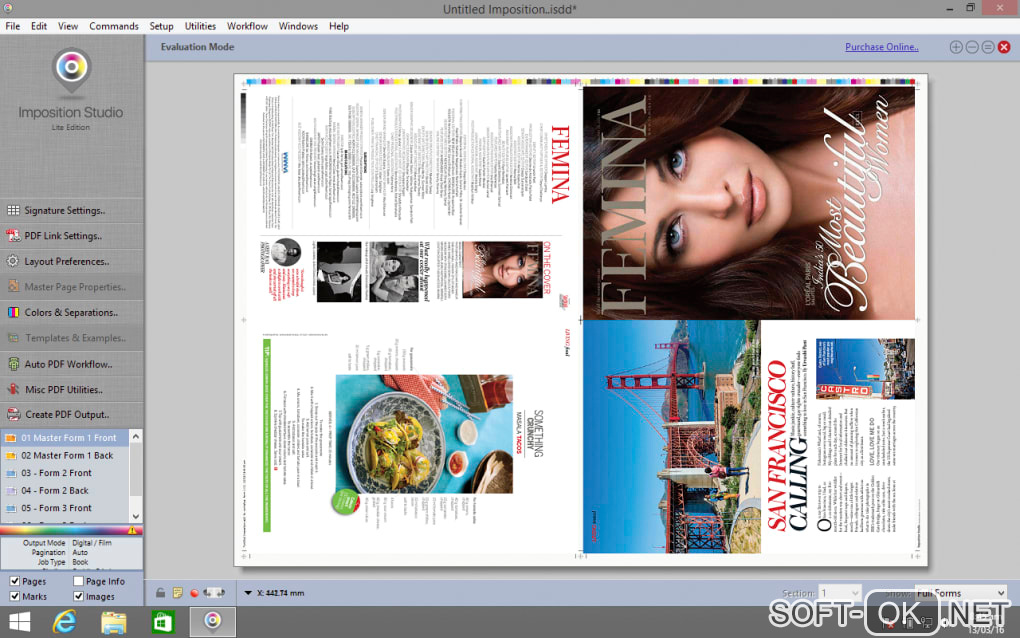
Task: Click the flip arrows icon
Action: (x=215, y=592)
